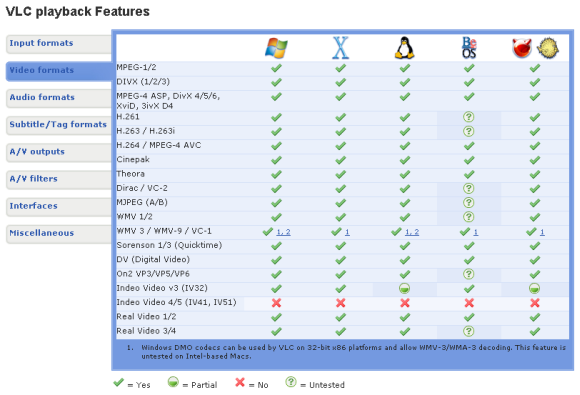Switch to Audio formats tab
Image resolution: width=580 pixels, height=395 pixels.
[58, 98]
